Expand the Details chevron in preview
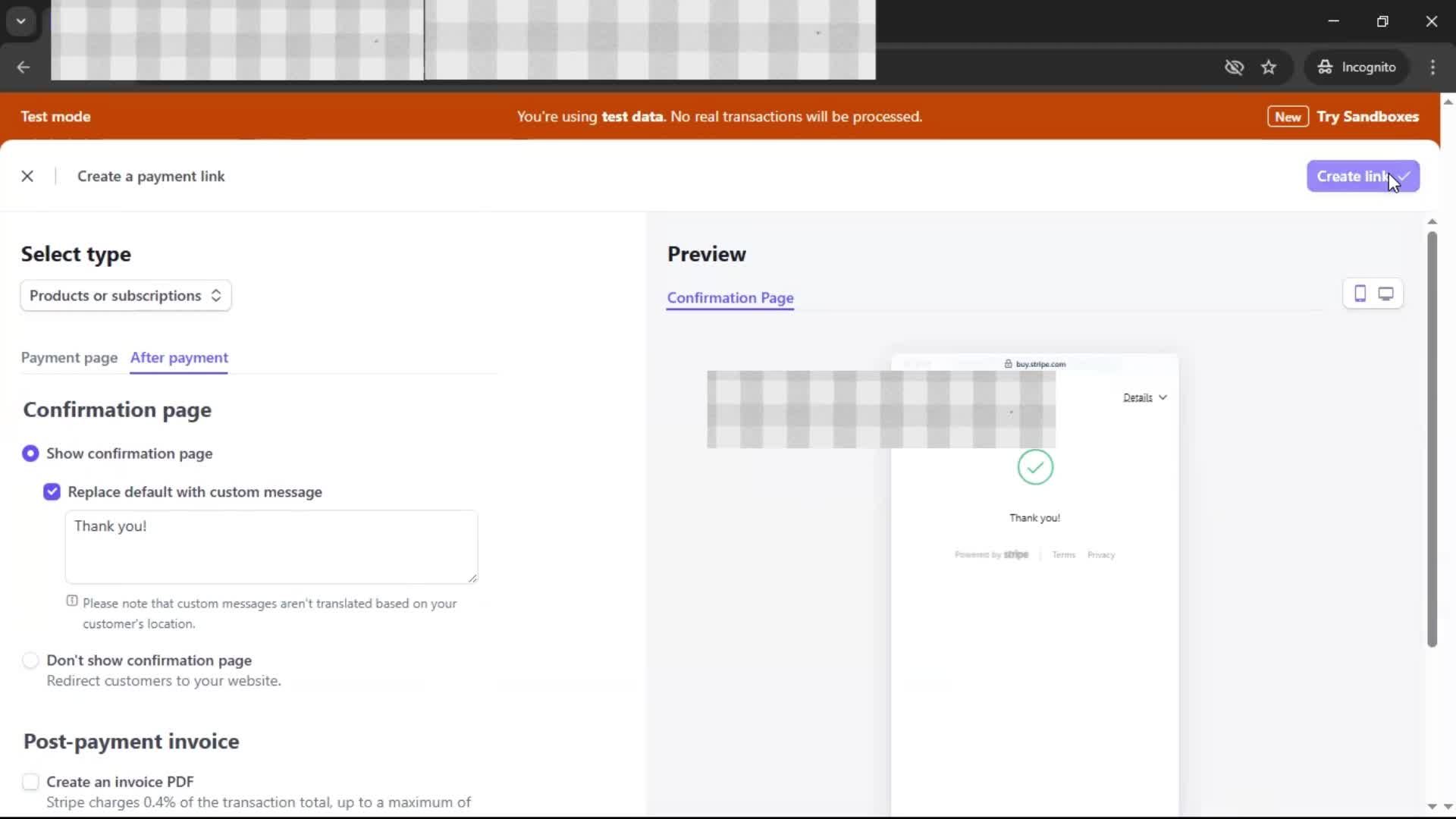The width and height of the screenshot is (1456, 819). pyautogui.click(x=1145, y=397)
